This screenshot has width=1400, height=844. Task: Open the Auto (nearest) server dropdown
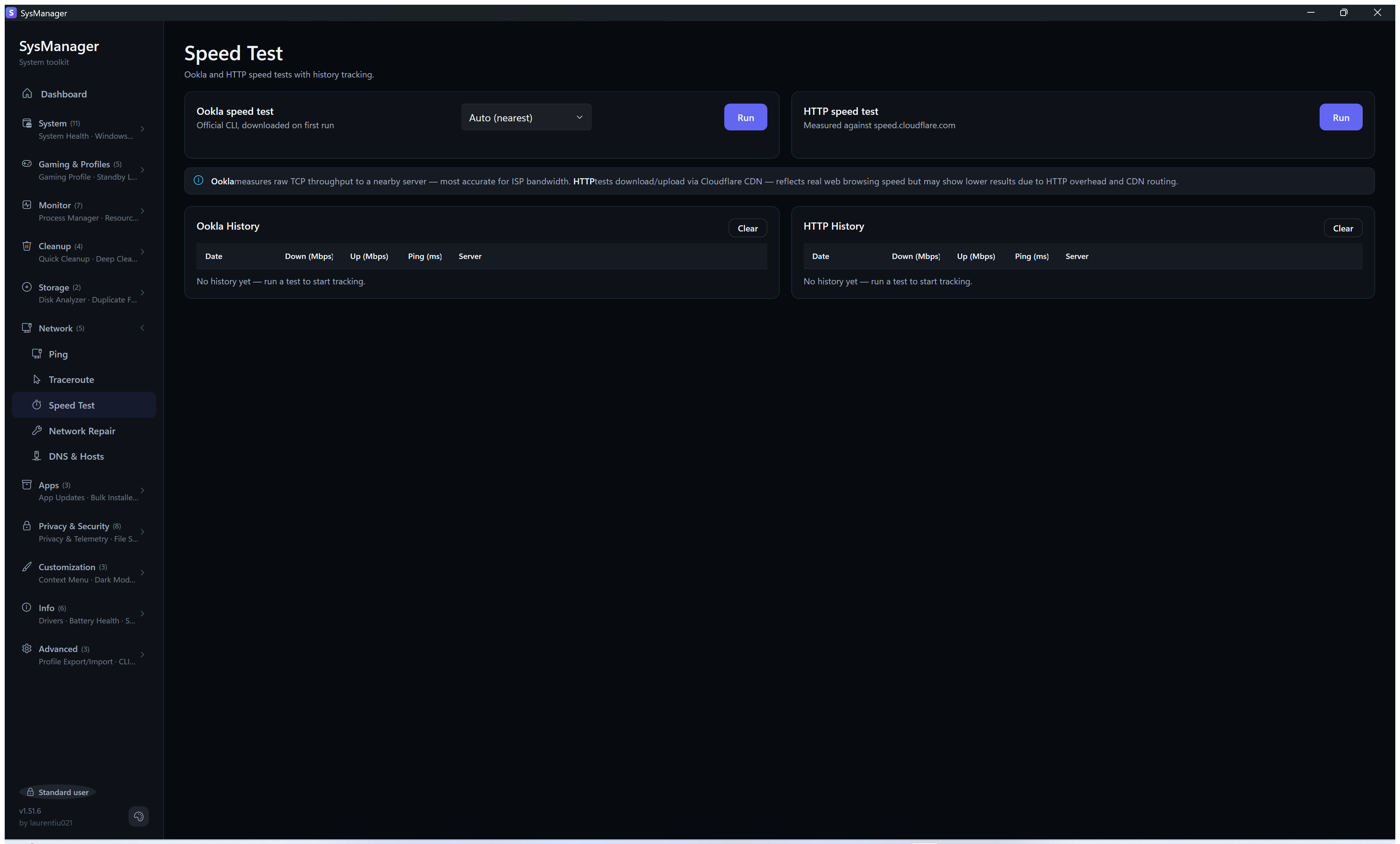[x=526, y=117]
